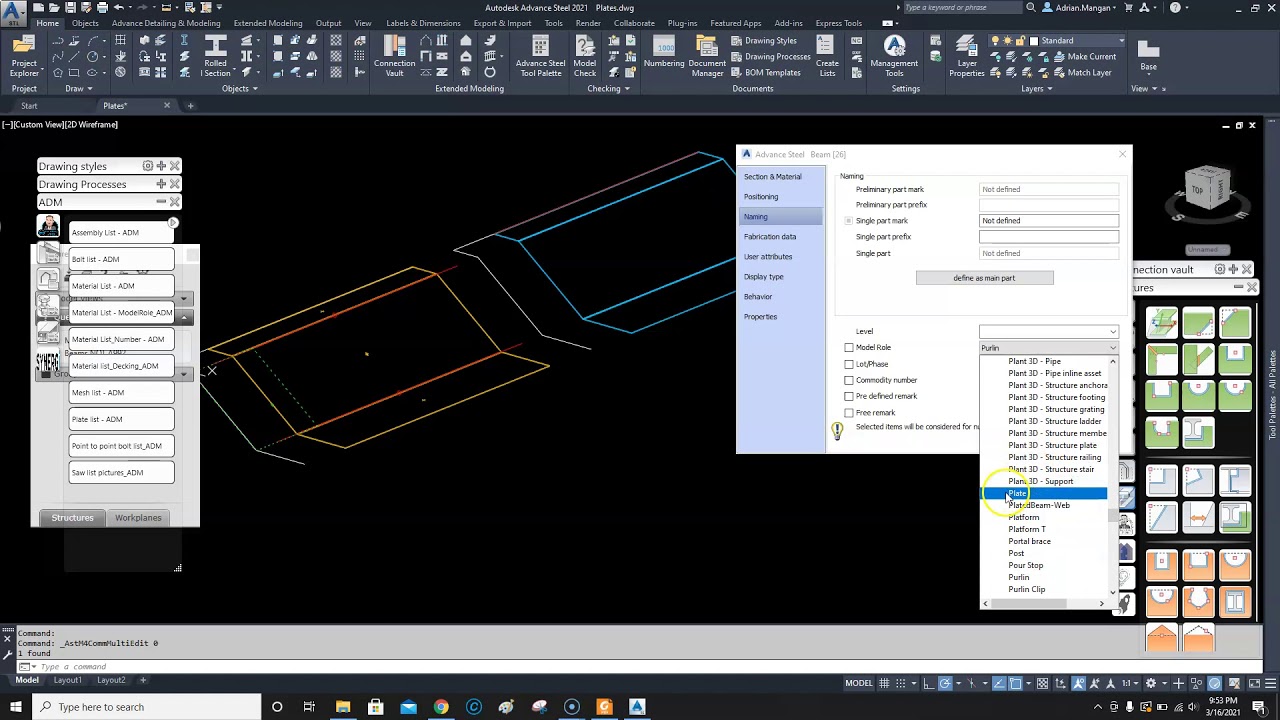Image resolution: width=1280 pixels, height=720 pixels.
Task: Toggle the drawing grid display in status bar
Action: [884, 684]
